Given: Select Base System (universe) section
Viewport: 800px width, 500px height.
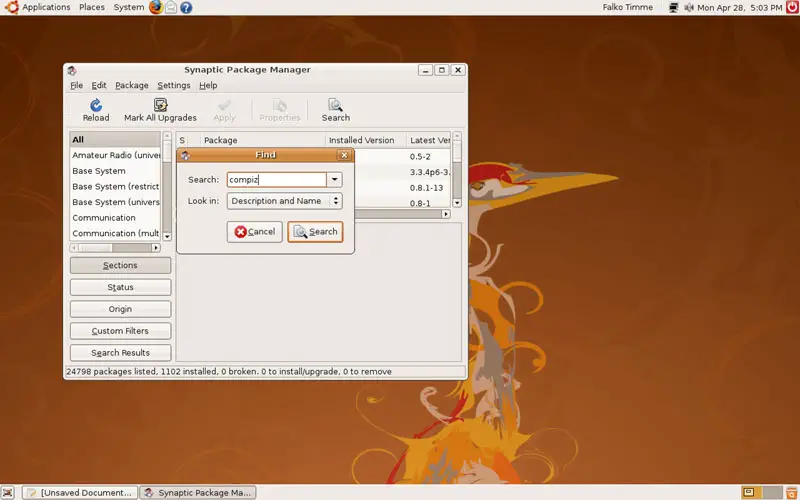Looking at the screenshot, I should (115, 202).
